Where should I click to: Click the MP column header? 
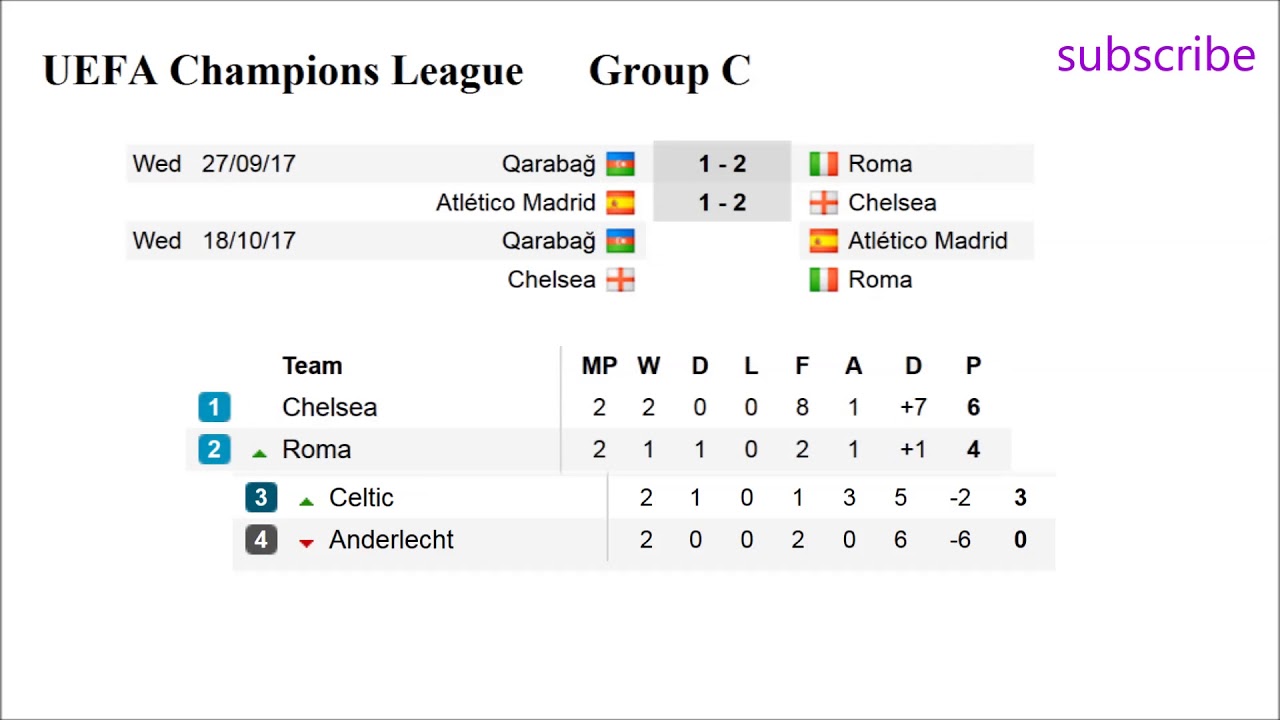point(599,366)
